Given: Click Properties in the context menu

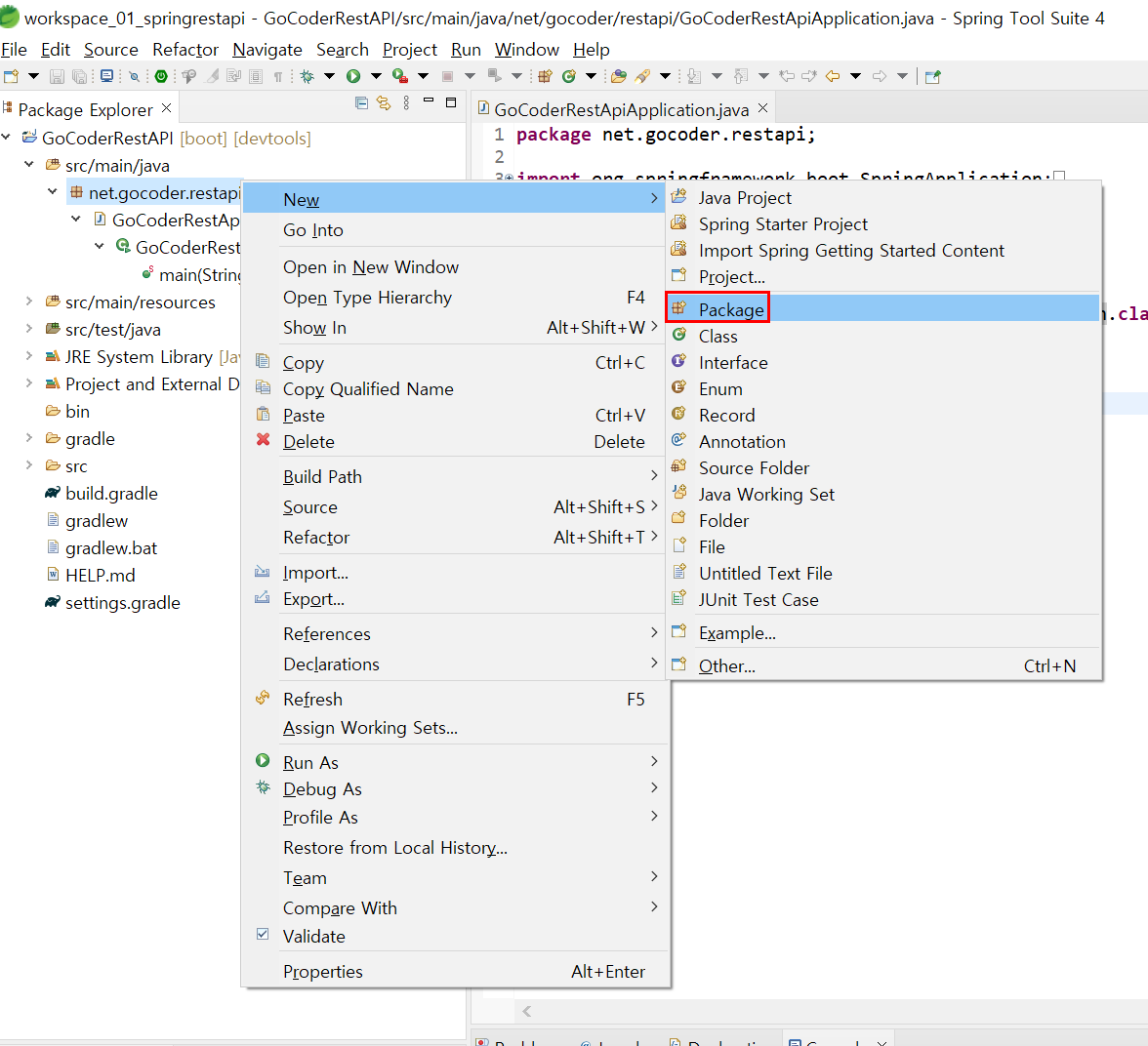Looking at the screenshot, I should tap(455, 971).
